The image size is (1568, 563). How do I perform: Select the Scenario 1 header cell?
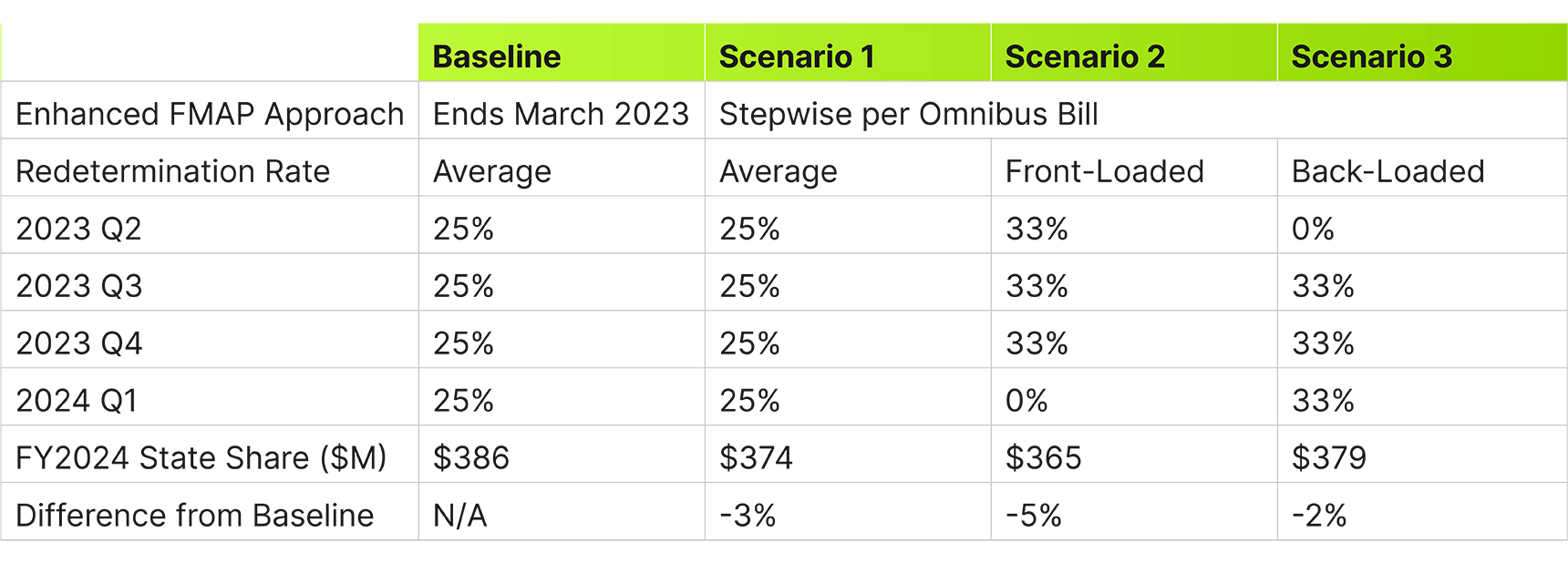[x=848, y=53]
